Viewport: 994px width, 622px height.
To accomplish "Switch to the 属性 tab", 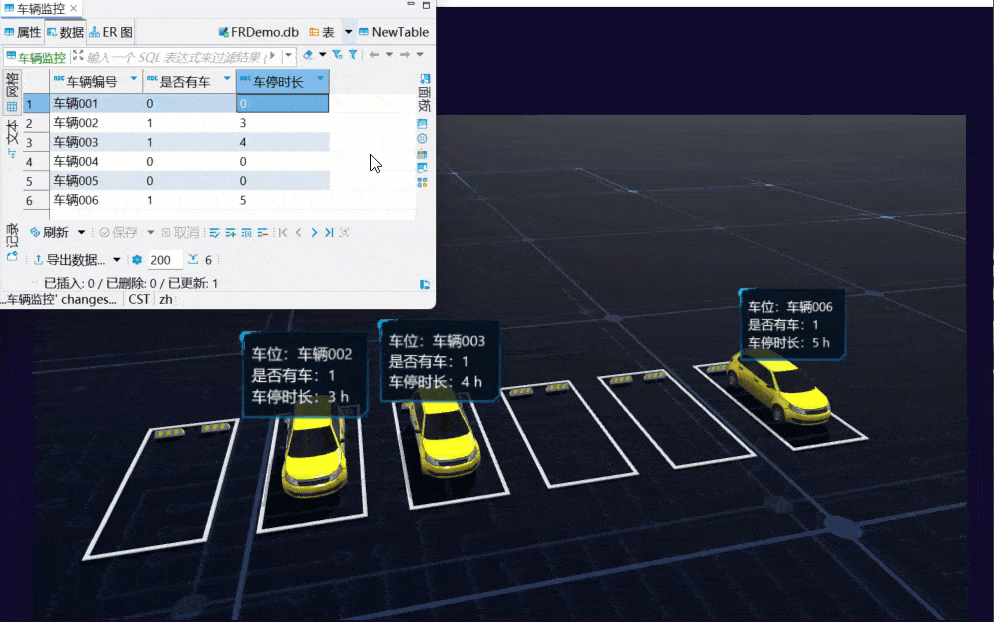I will coord(23,32).
